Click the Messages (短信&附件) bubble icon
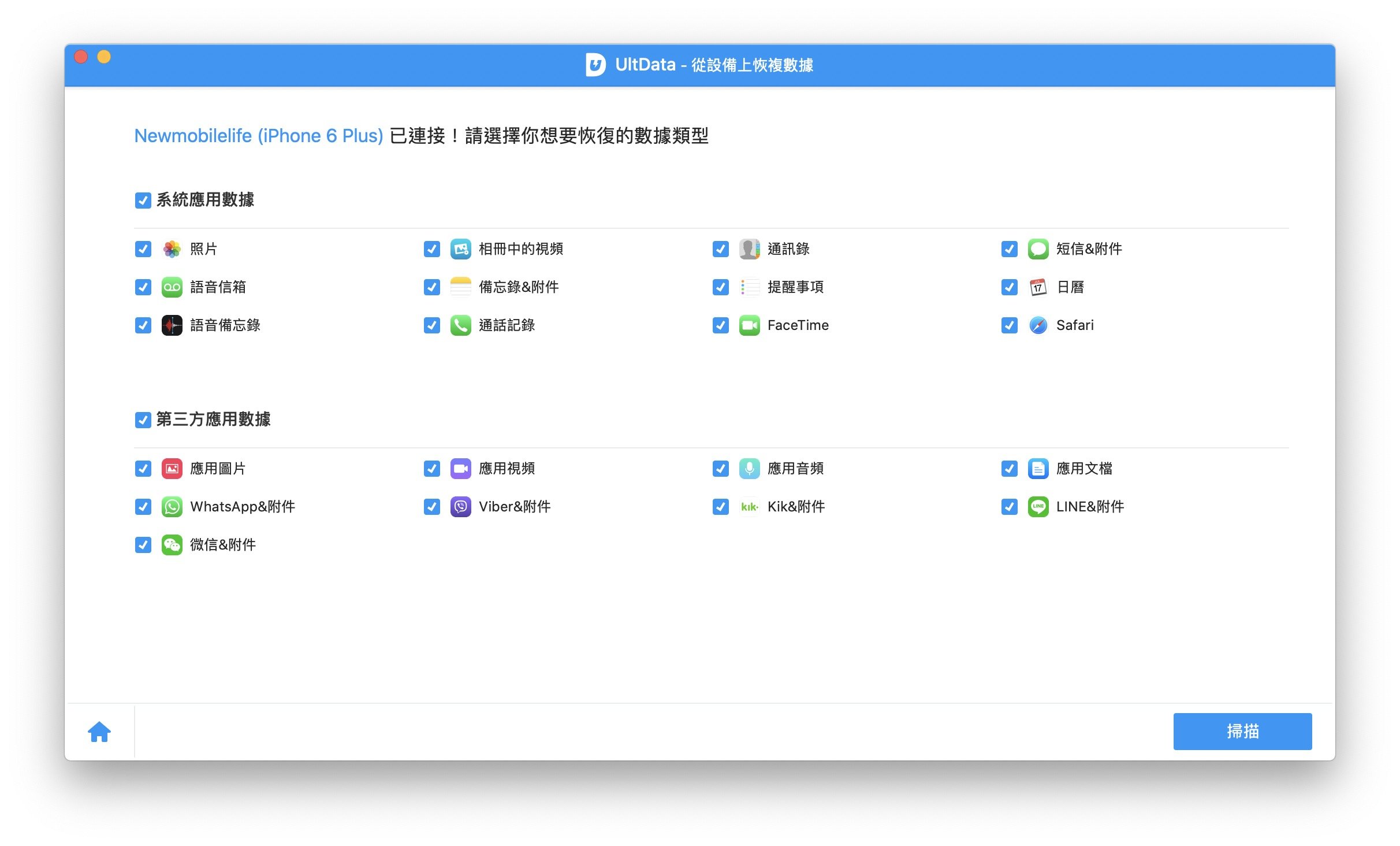 [1038, 249]
